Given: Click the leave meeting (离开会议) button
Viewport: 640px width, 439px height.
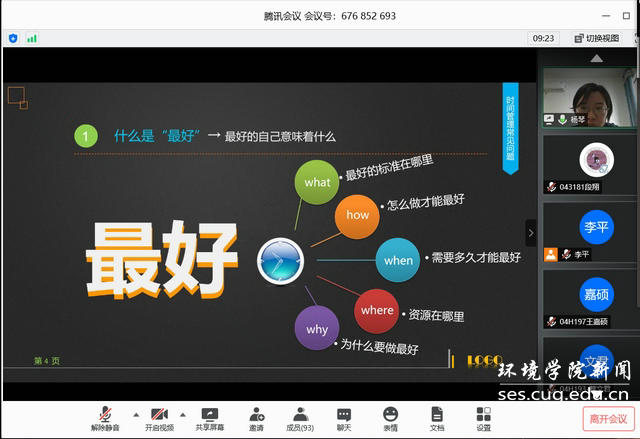Looking at the screenshot, I should (608, 419).
